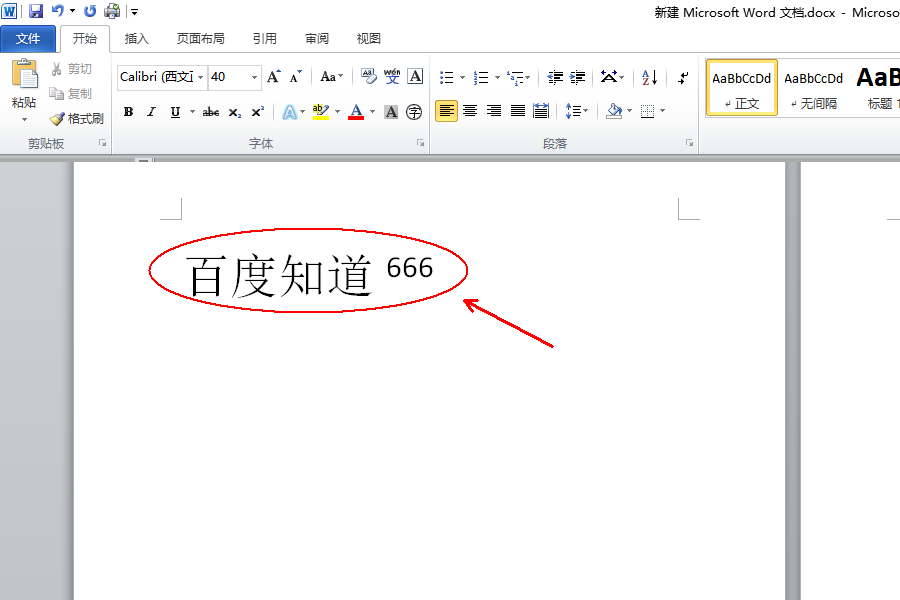The image size is (900, 600).
Task: Open the 段落 dialog launcher
Action: 689,143
